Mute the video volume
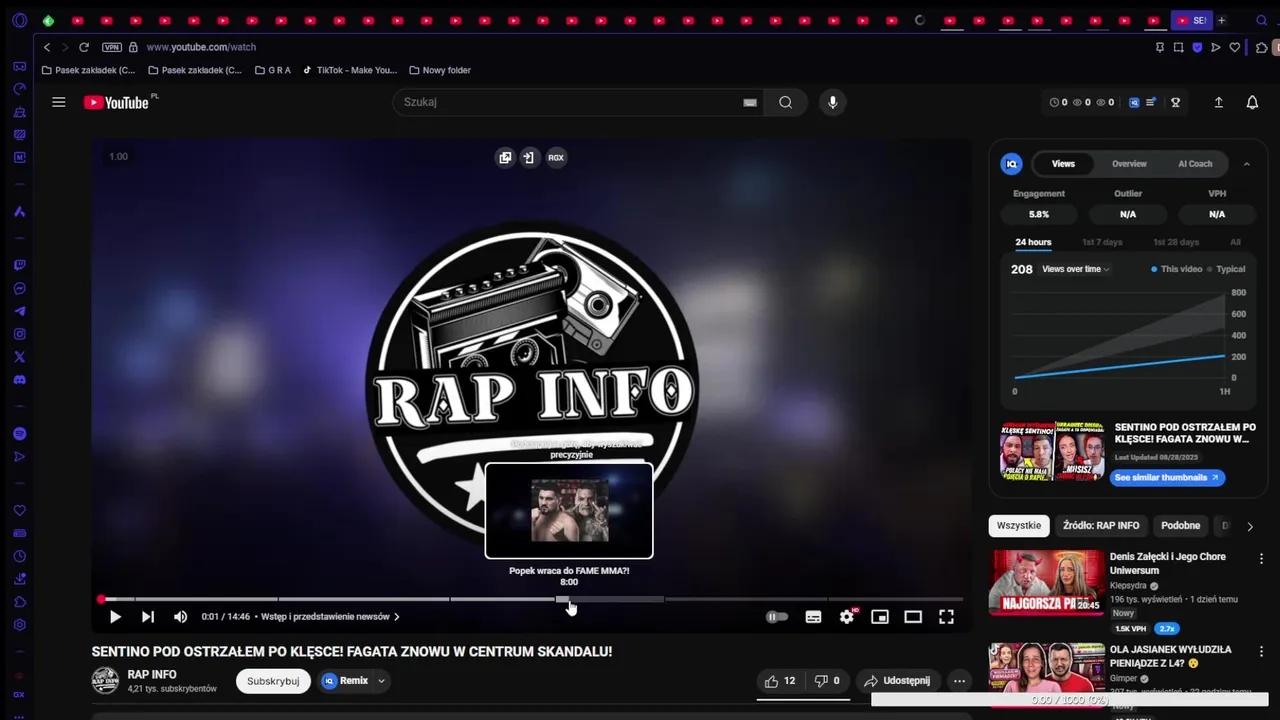1280x720 pixels. [x=180, y=617]
